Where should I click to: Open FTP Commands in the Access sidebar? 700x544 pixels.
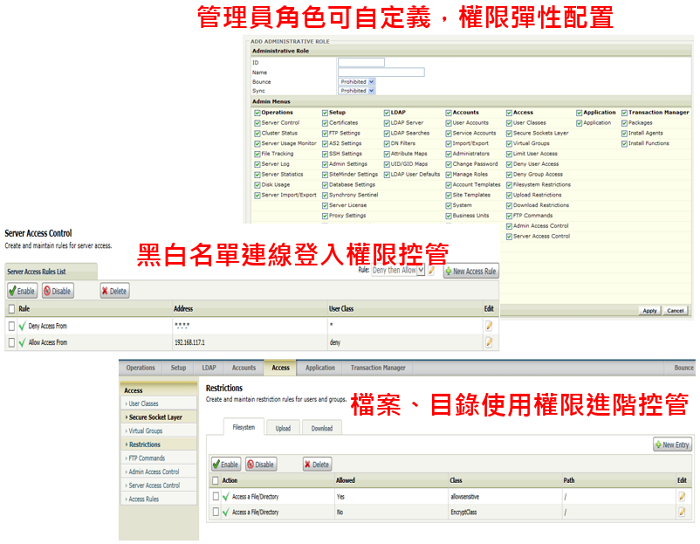pyautogui.click(x=146, y=458)
